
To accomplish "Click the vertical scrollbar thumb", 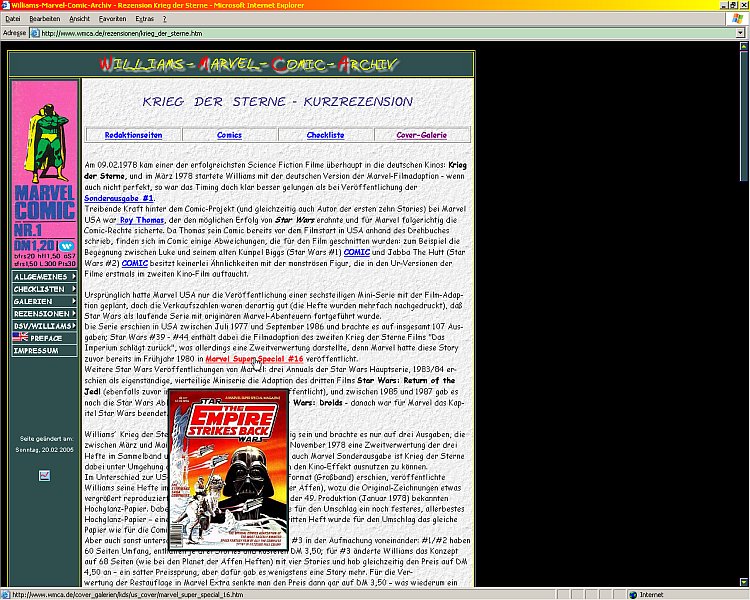I will [x=744, y=116].
